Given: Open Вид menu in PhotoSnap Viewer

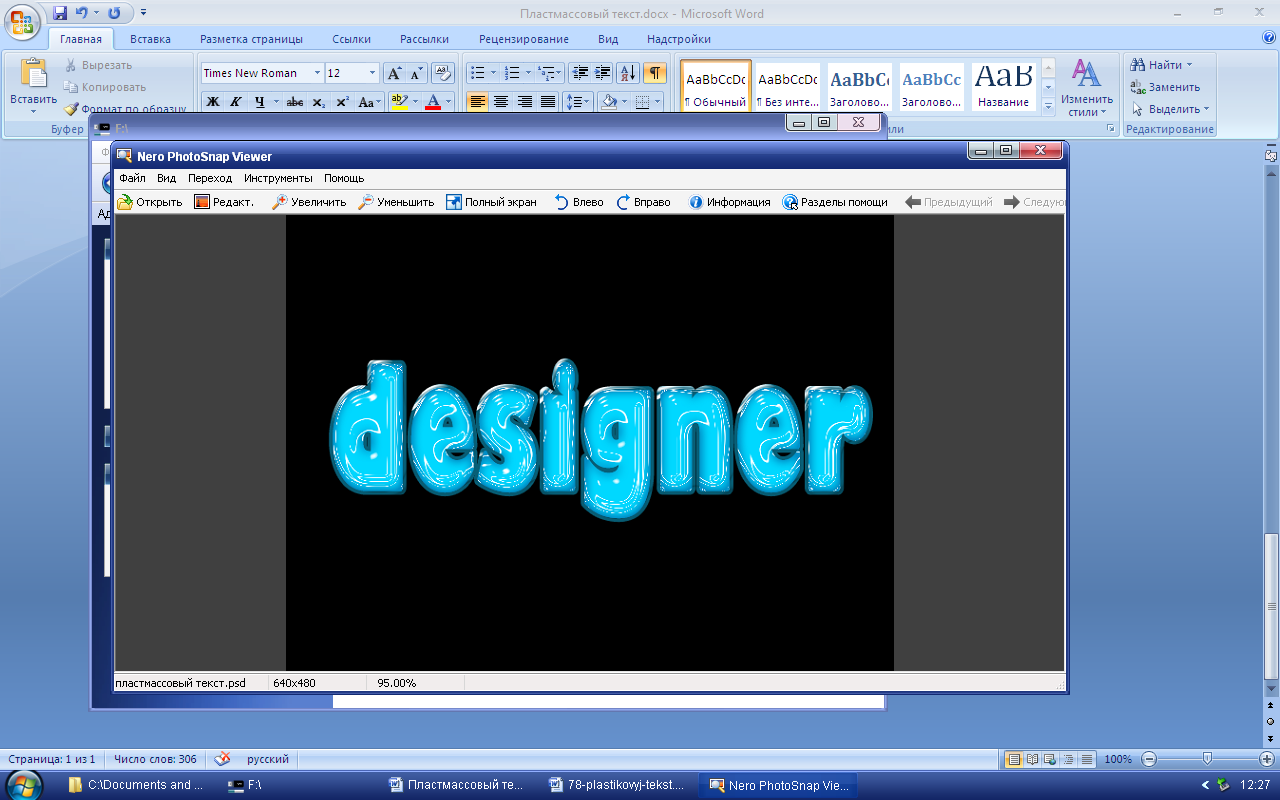Looking at the screenshot, I should pyautogui.click(x=166, y=178).
